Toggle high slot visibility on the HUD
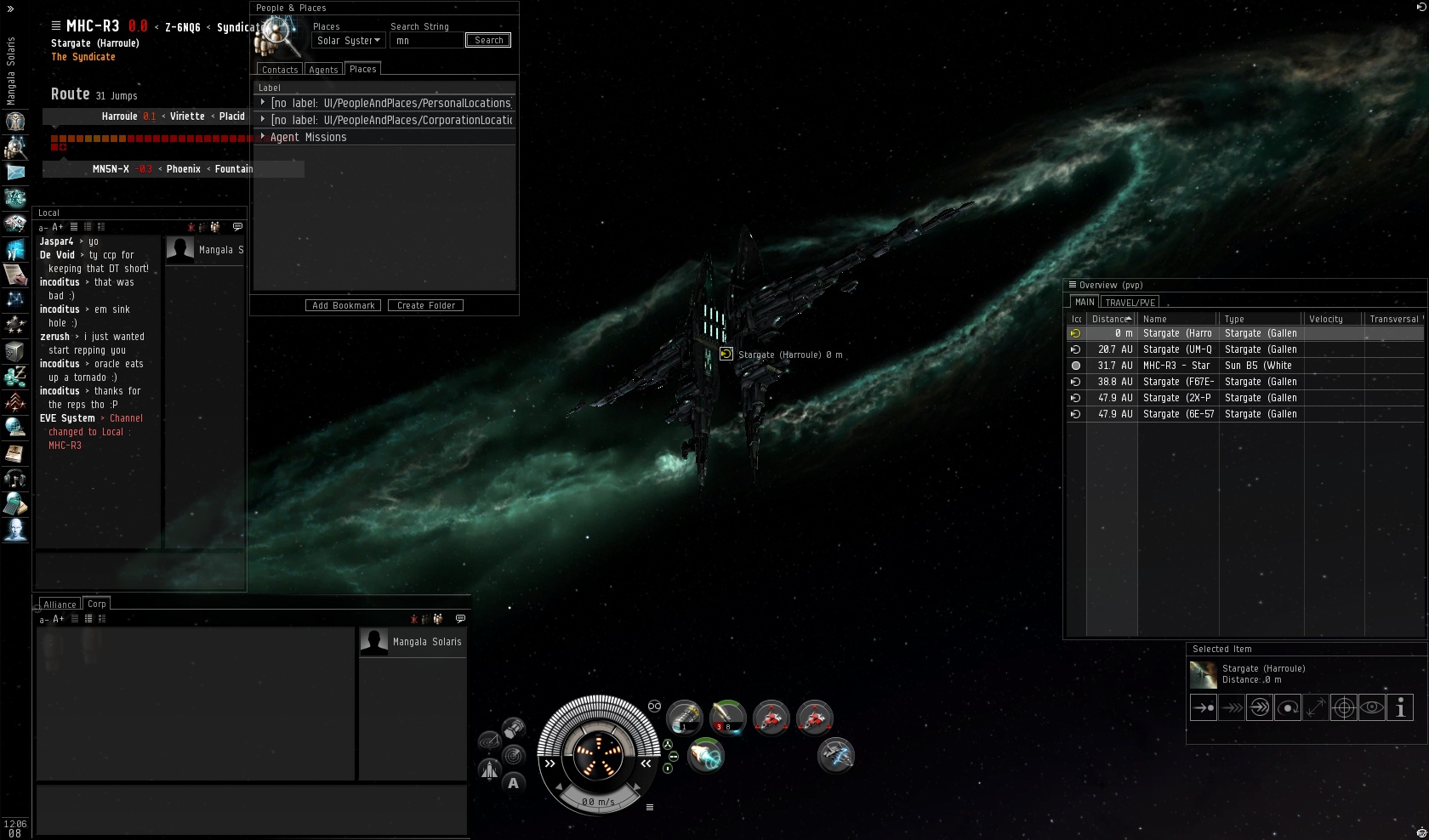Image resolution: width=1429 pixels, height=840 pixels. coord(668,745)
